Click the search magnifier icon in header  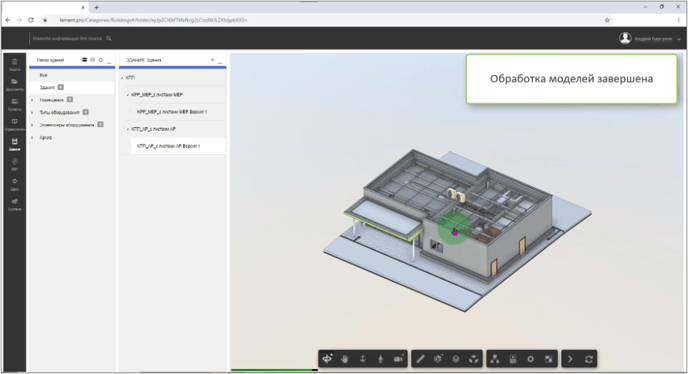click(109, 38)
